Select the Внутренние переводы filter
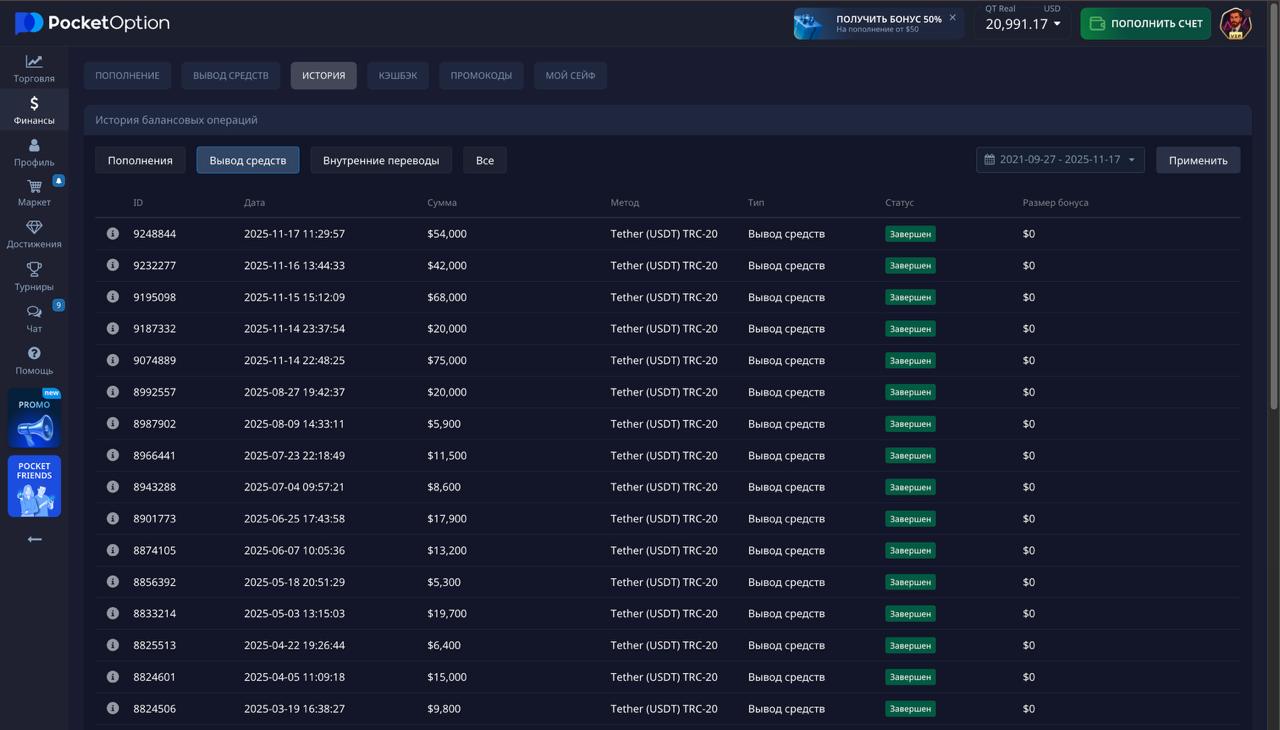 tap(381, 160)
